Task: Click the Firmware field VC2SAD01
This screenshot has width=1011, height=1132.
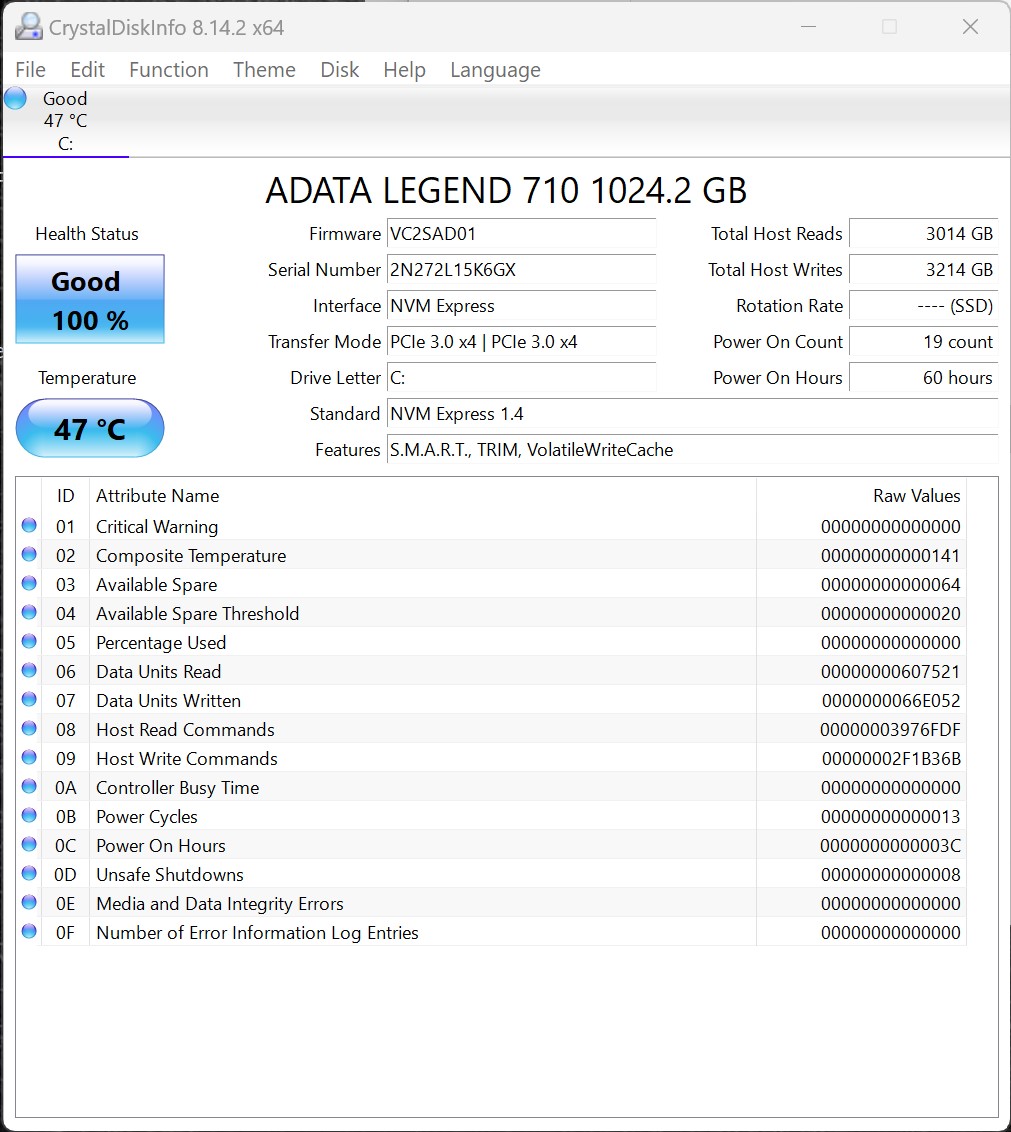Action: coord(521,233)
